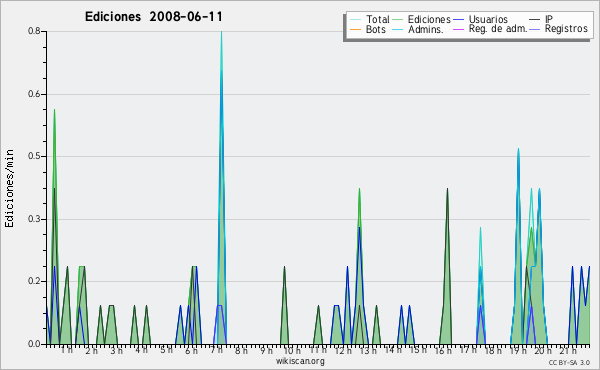Click the magenta swatch beside Reg. de adm.
This screenshot has height=370, width=600.
(x=458, y=30)
